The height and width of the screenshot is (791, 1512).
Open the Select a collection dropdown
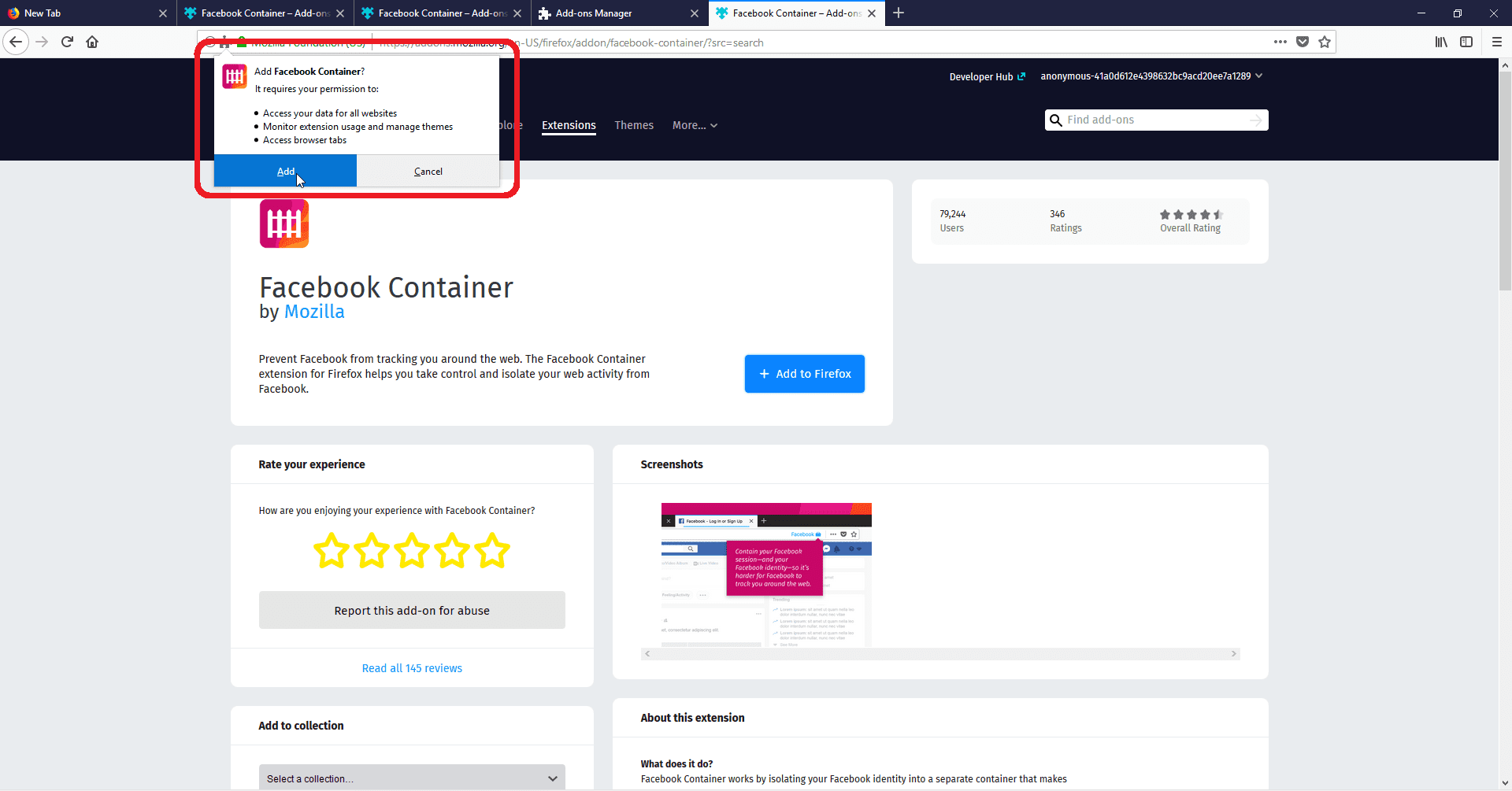412,778
